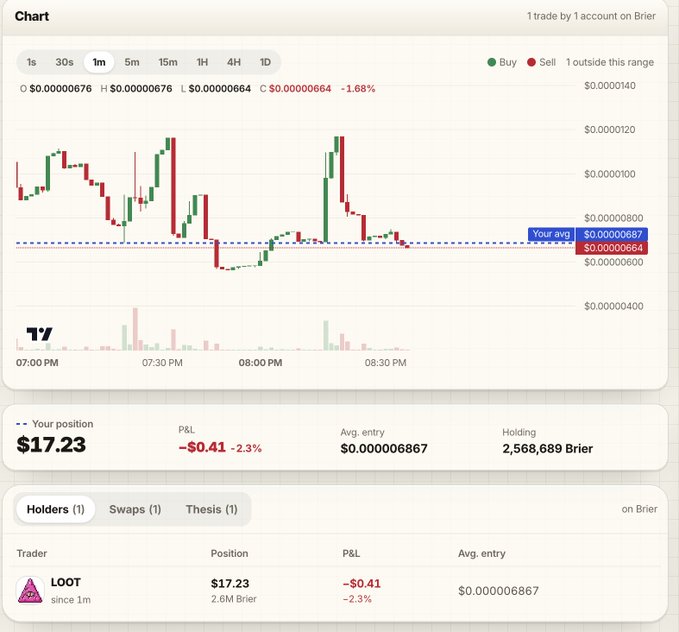Click the 08:00 PM time axis label
Image resolution: width=679 pixels, height=632 pixels.
(260, 363)
